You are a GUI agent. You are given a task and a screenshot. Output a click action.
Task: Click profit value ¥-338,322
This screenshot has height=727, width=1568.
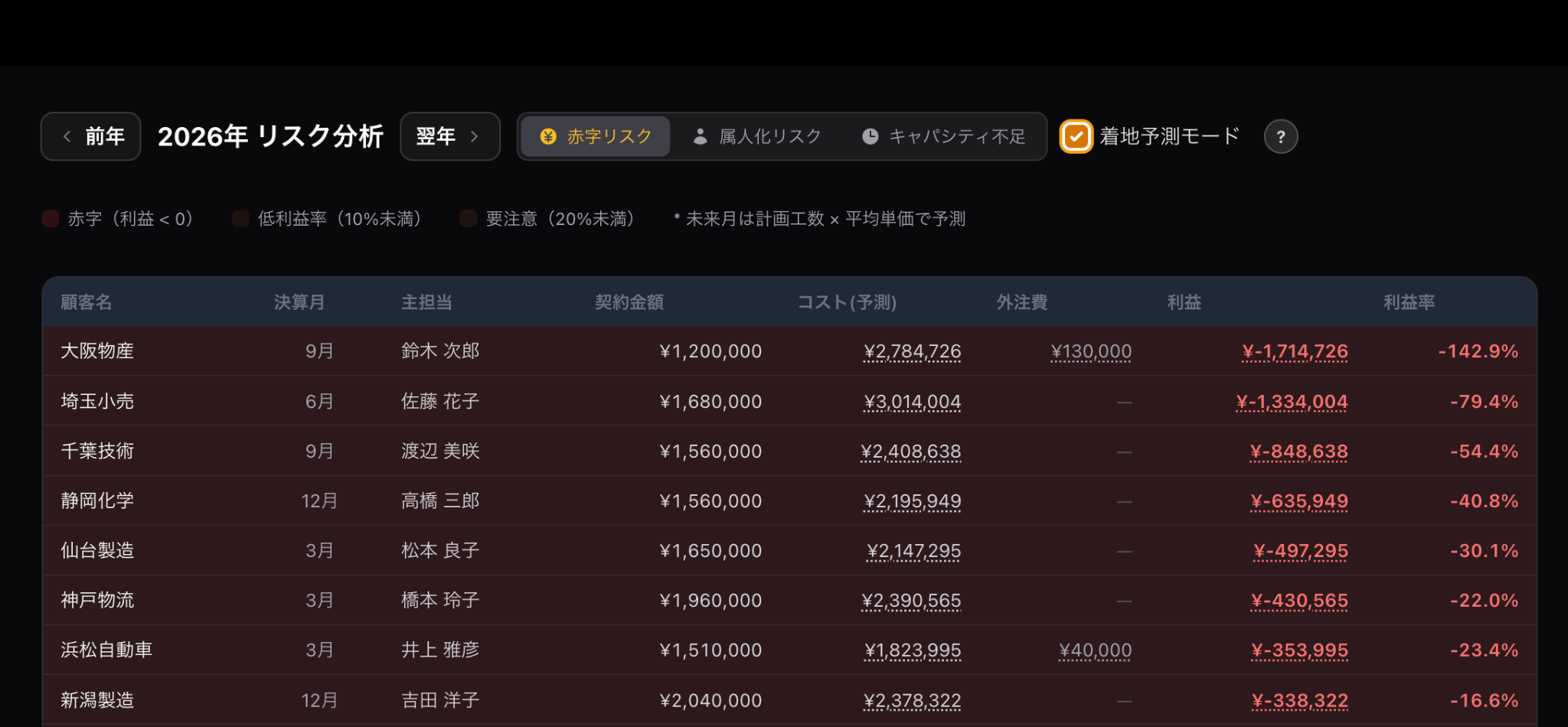[1300, 701]
